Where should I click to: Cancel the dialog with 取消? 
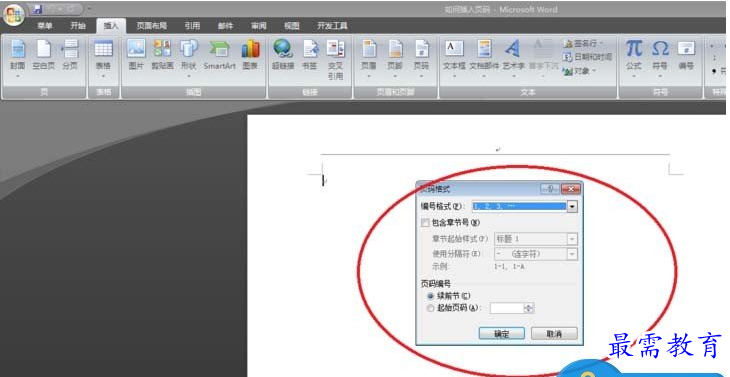pos(554,334)
